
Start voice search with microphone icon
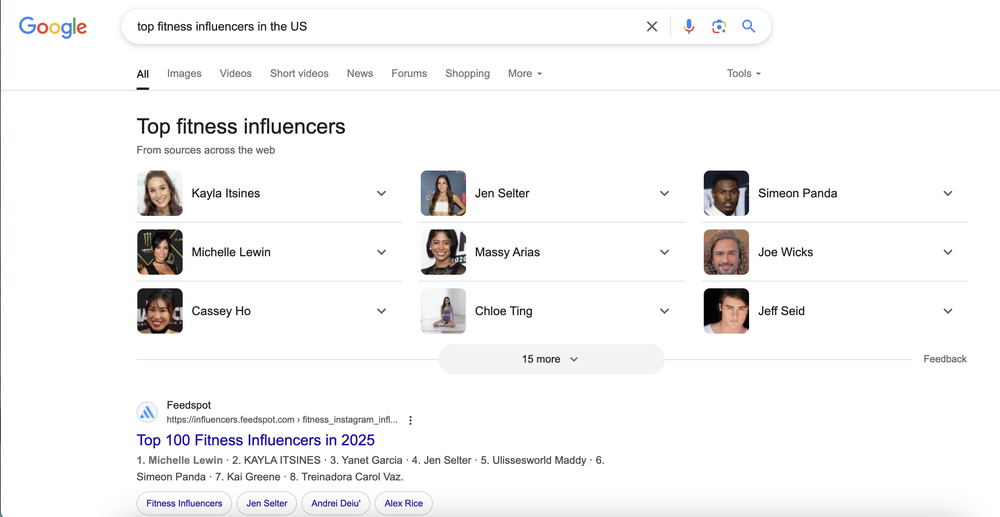pyautogui.click(x=689, y=27)
